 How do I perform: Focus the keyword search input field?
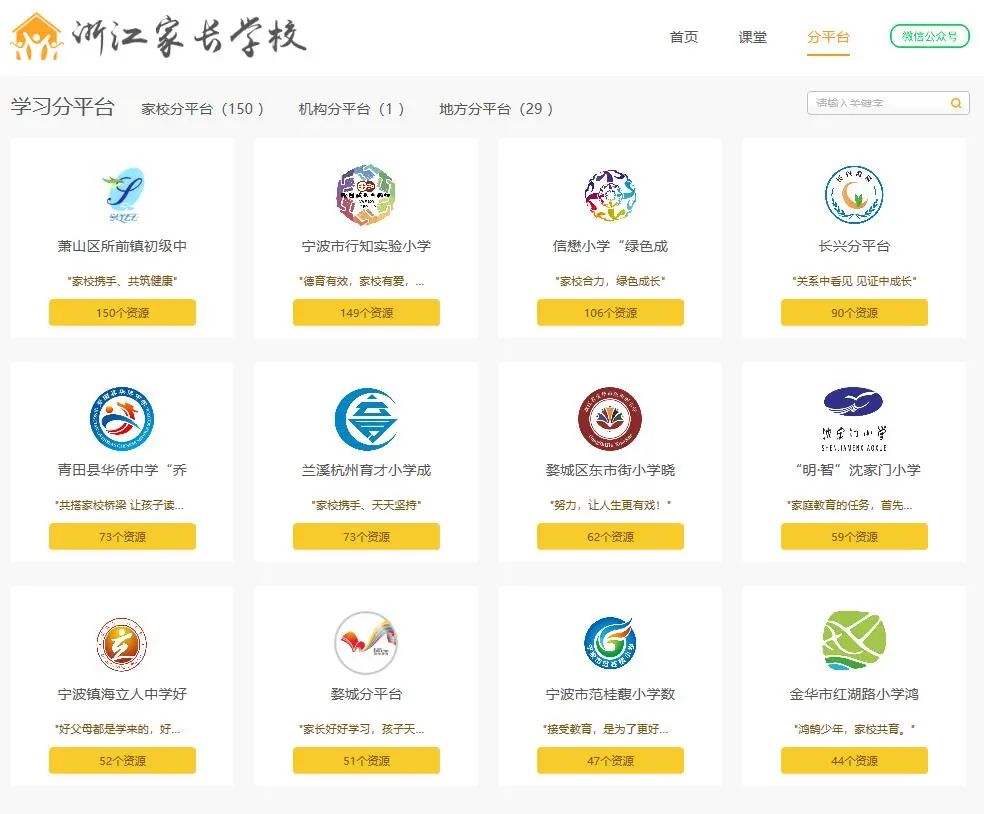tap(879, 103)
